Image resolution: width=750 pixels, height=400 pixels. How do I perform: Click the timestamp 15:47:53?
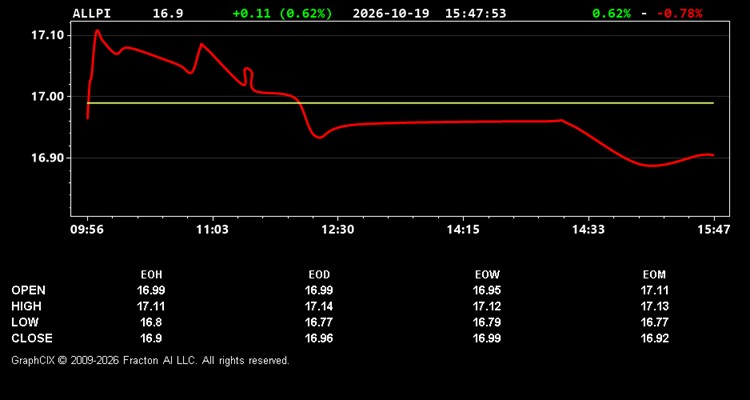tap(475, 13)
